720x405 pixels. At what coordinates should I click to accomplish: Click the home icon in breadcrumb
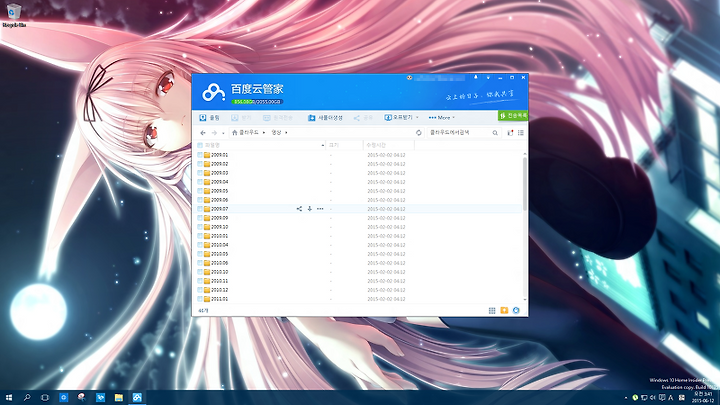coord(235,133)
